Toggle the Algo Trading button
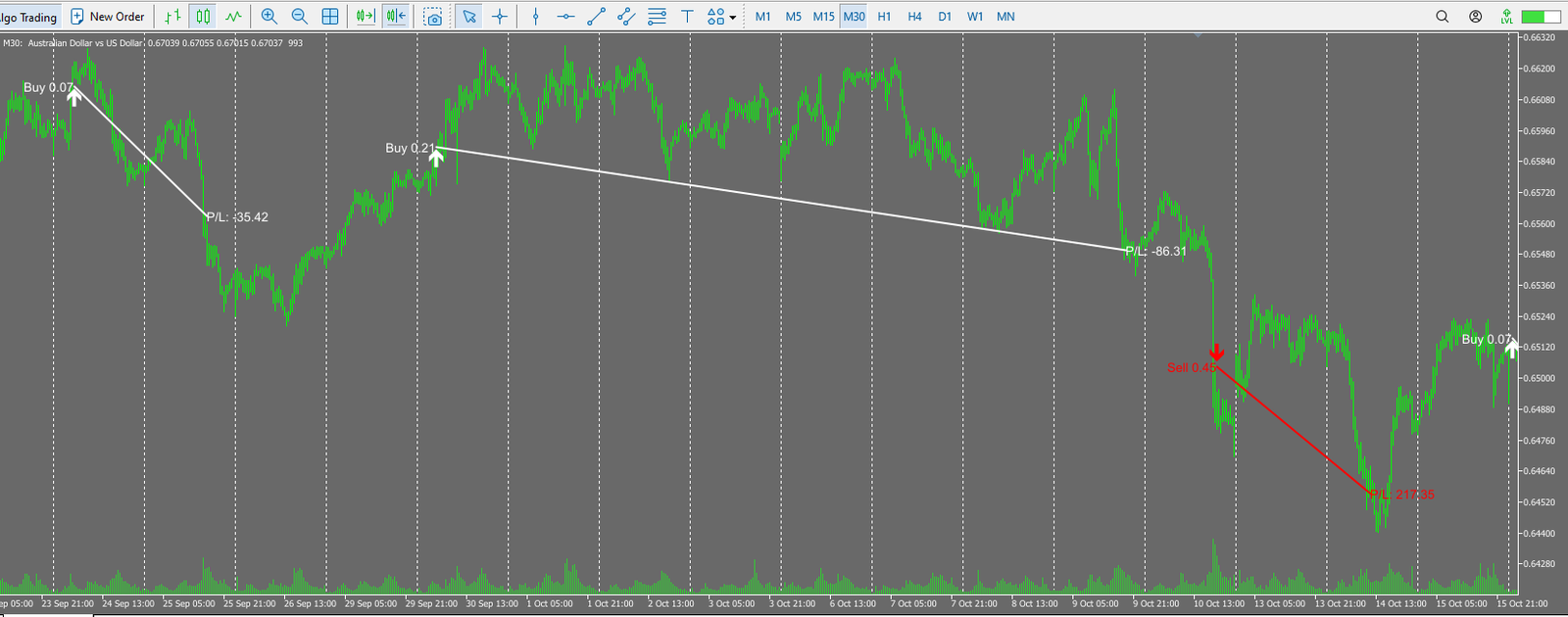 (x=30, y=17)
